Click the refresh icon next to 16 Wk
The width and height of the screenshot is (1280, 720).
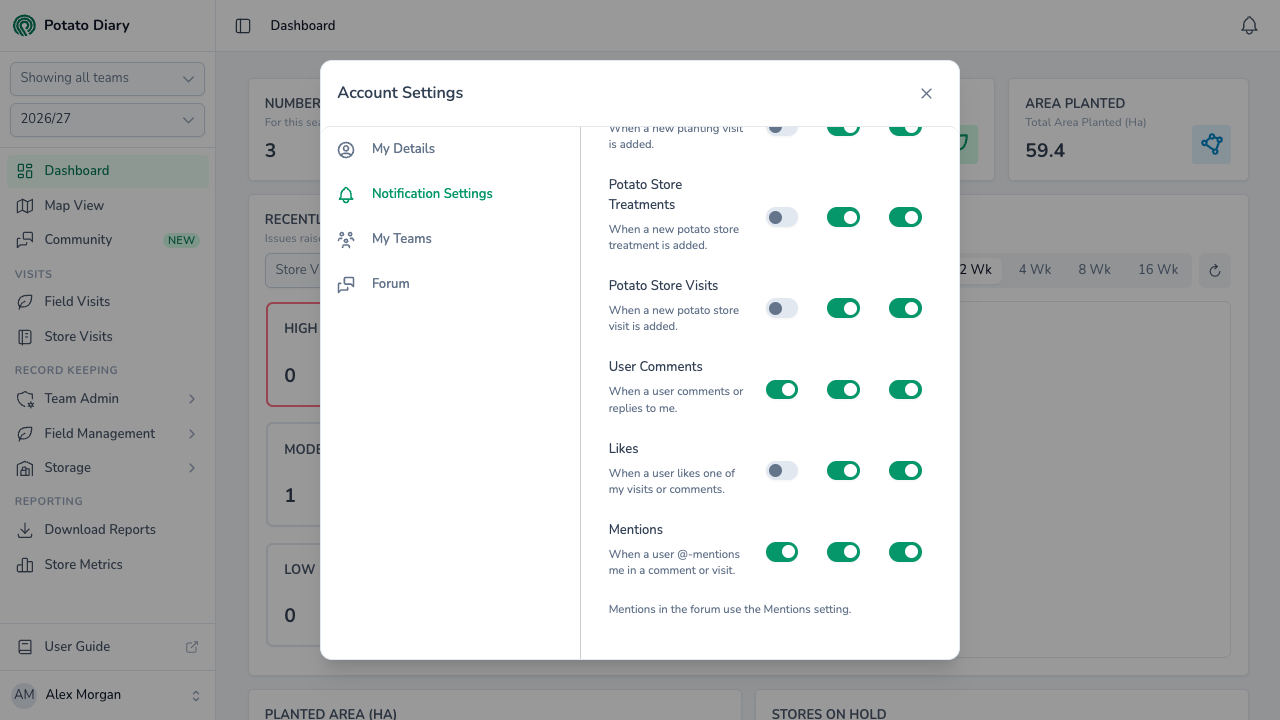1215,270
